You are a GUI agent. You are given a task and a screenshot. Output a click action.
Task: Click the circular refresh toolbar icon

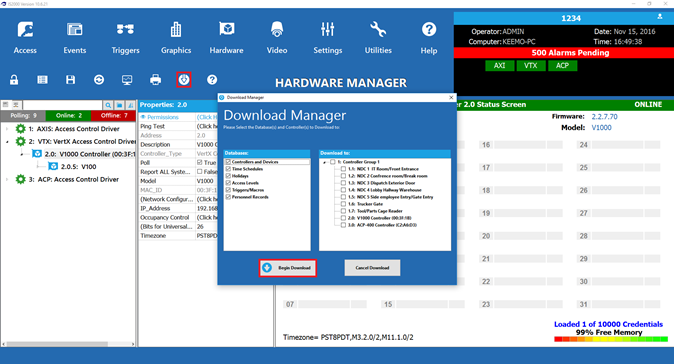[99, 80]
